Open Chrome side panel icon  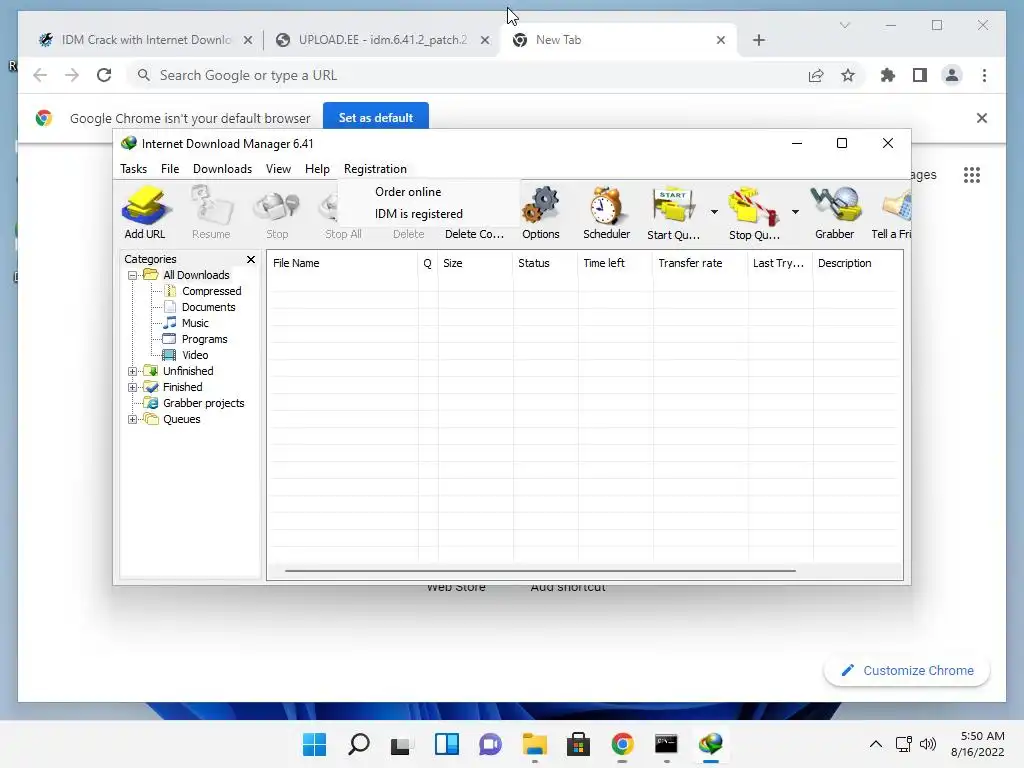tap(920, 76)
